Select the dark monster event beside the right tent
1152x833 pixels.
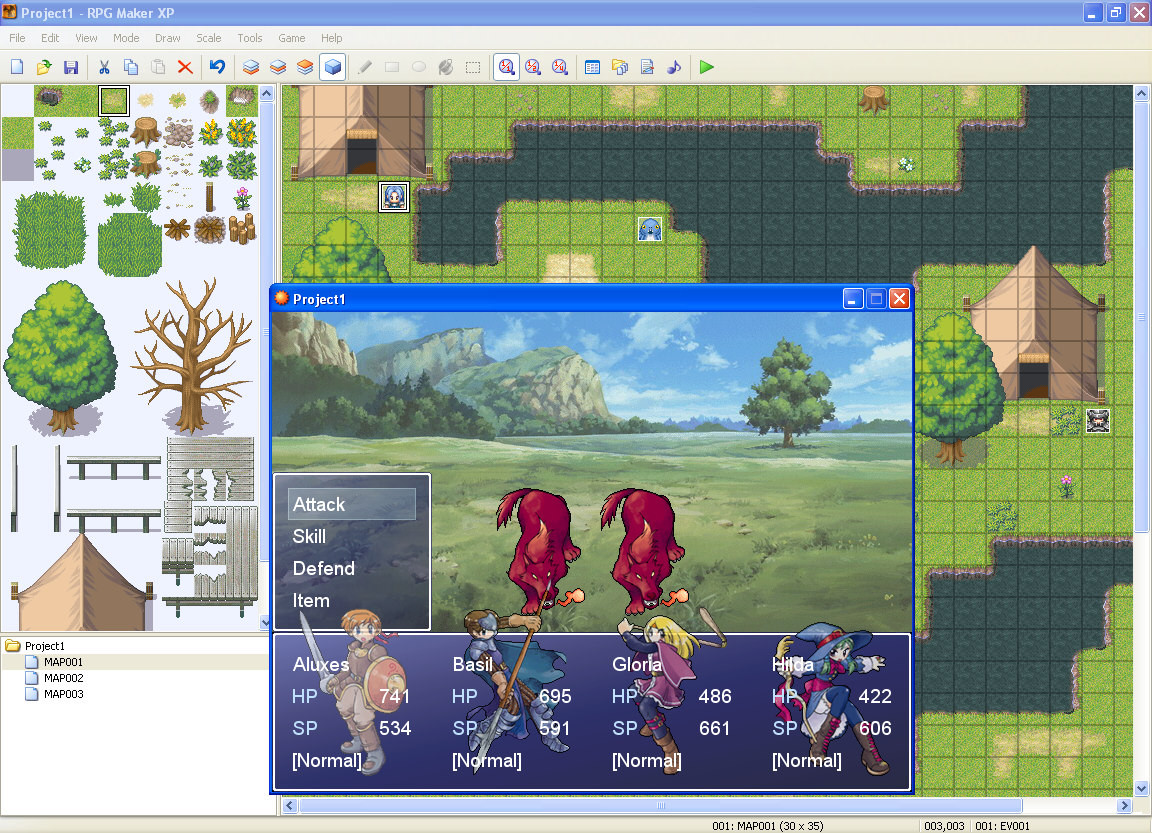pos(1098,421)
